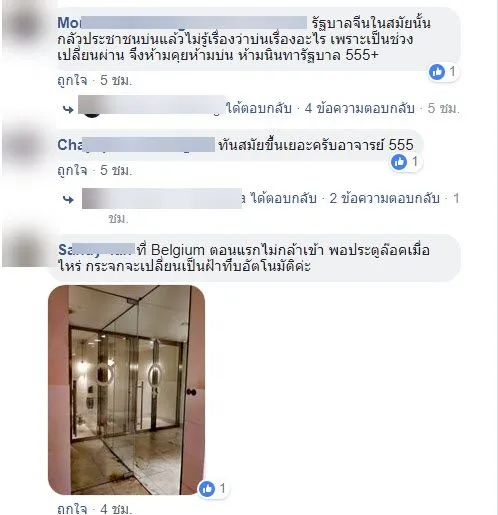The image size is (498, 515).
Task: Open the glass bathroom door photo attachment
Action: point(127,390)
